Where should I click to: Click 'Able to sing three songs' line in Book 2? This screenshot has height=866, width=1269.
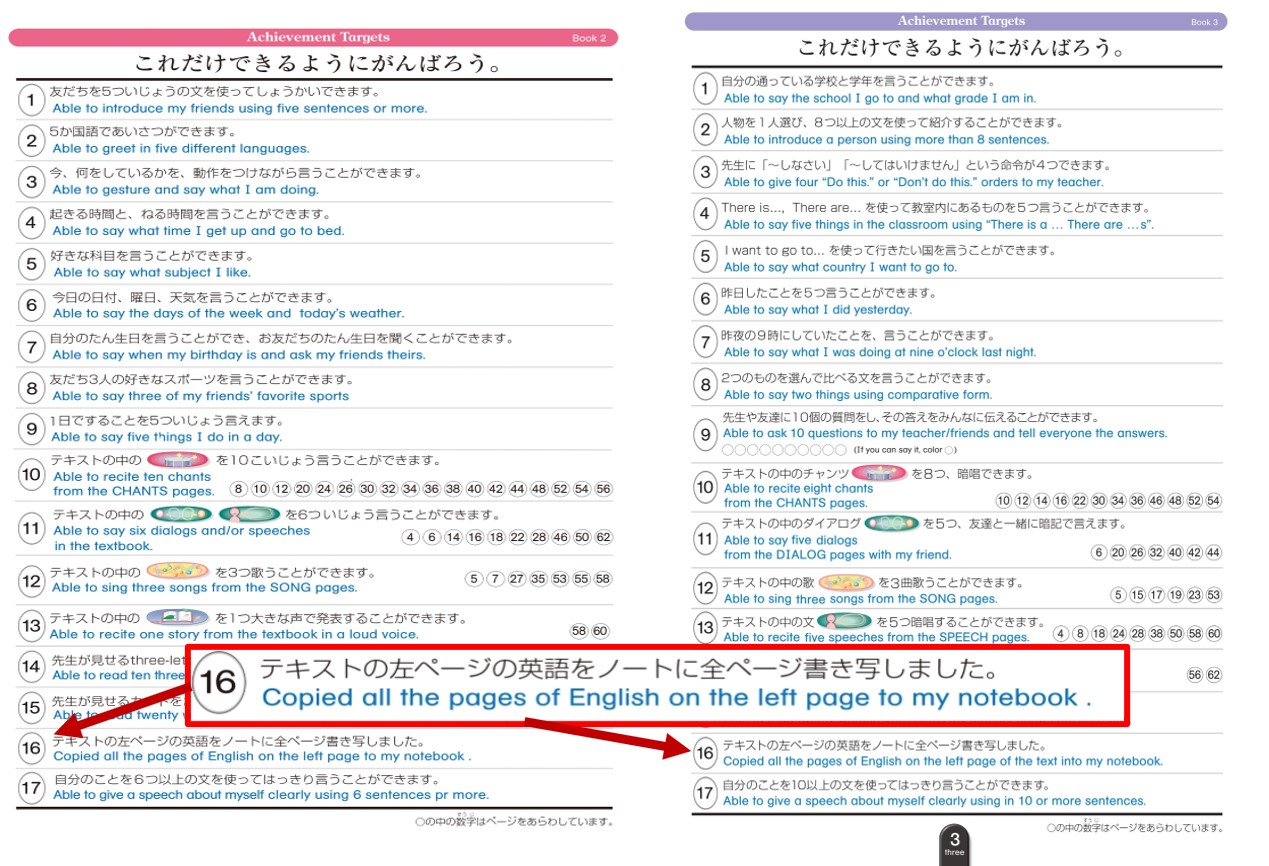click(x=201, y=588)
